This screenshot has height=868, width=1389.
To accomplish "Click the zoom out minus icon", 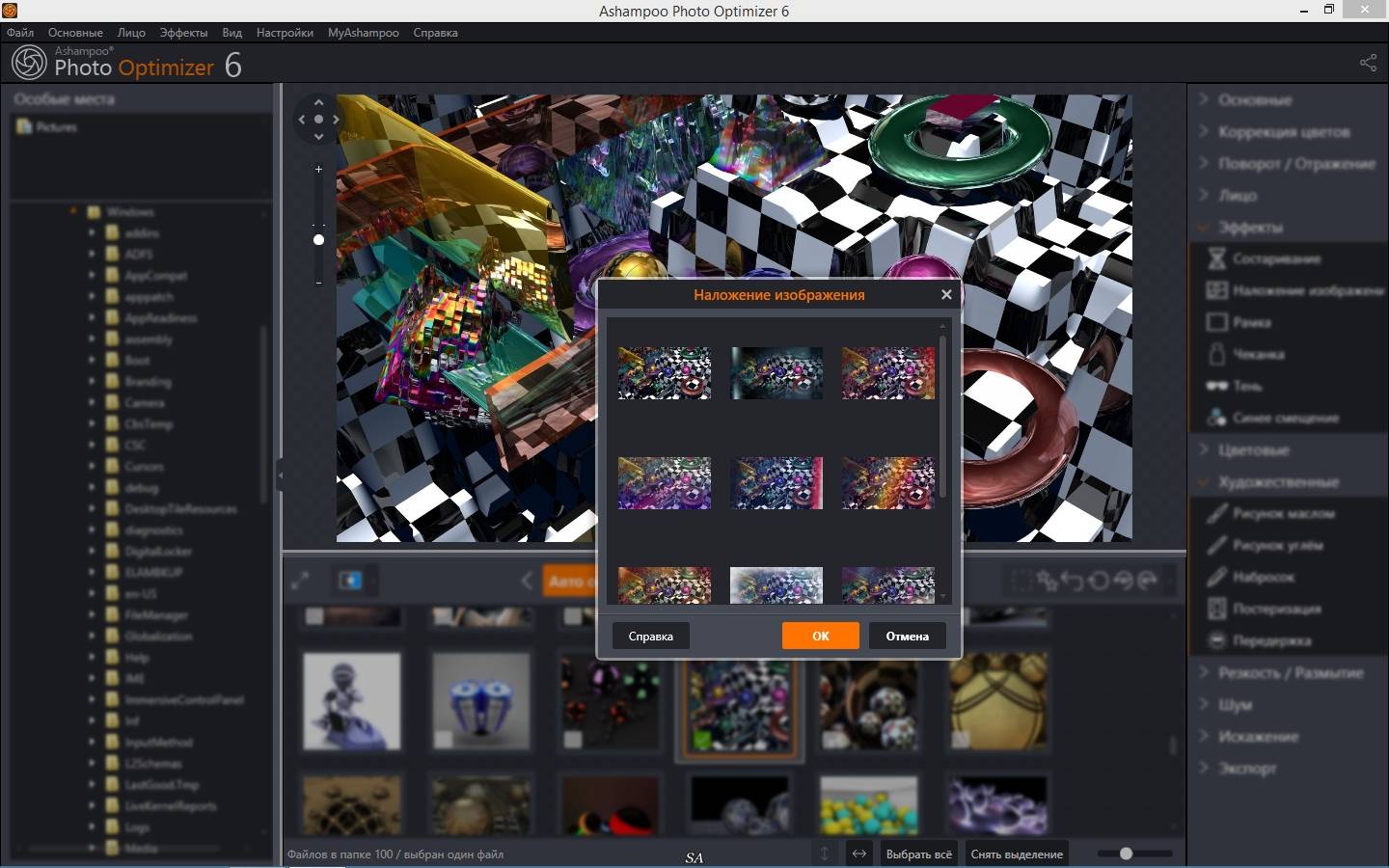I will pos(318,283).
